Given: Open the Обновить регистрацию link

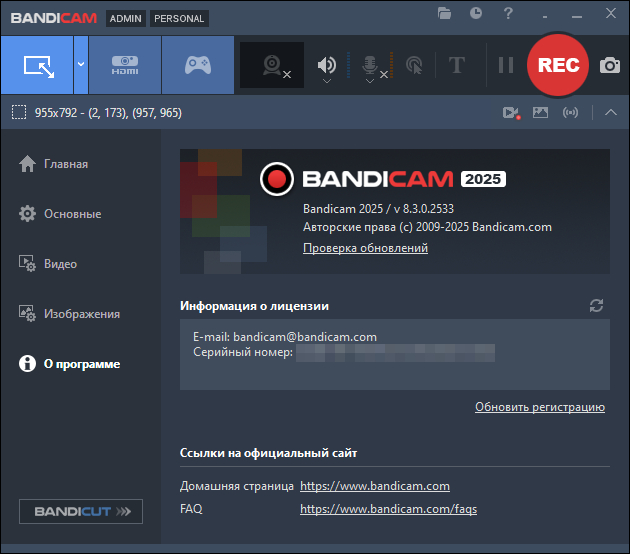Looking at the screenshot, I should click(539, 407).
